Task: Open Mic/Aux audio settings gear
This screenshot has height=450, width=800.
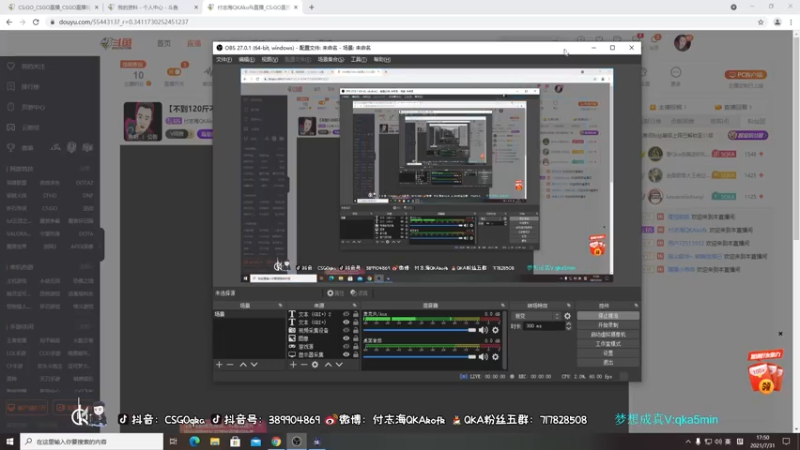Action: pyautogui.click(x=495, y=330)
